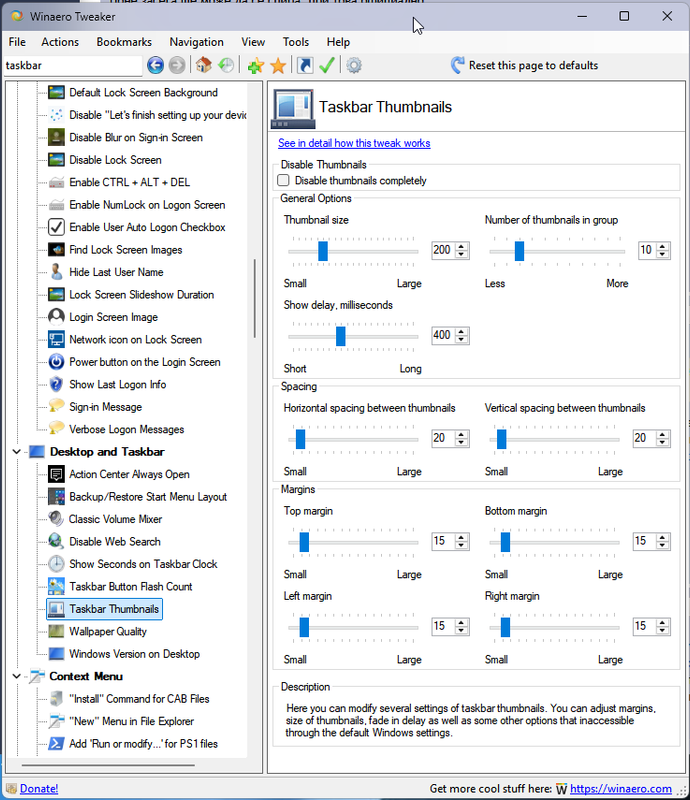Click the taskbar search text box
The height and width of the screenshot is (800, 690).
pos(72,65)
